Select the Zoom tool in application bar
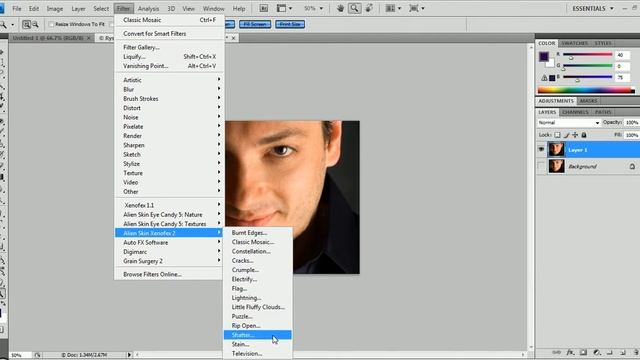This screenshot has width=640, height=360. [x=354, y=8]
